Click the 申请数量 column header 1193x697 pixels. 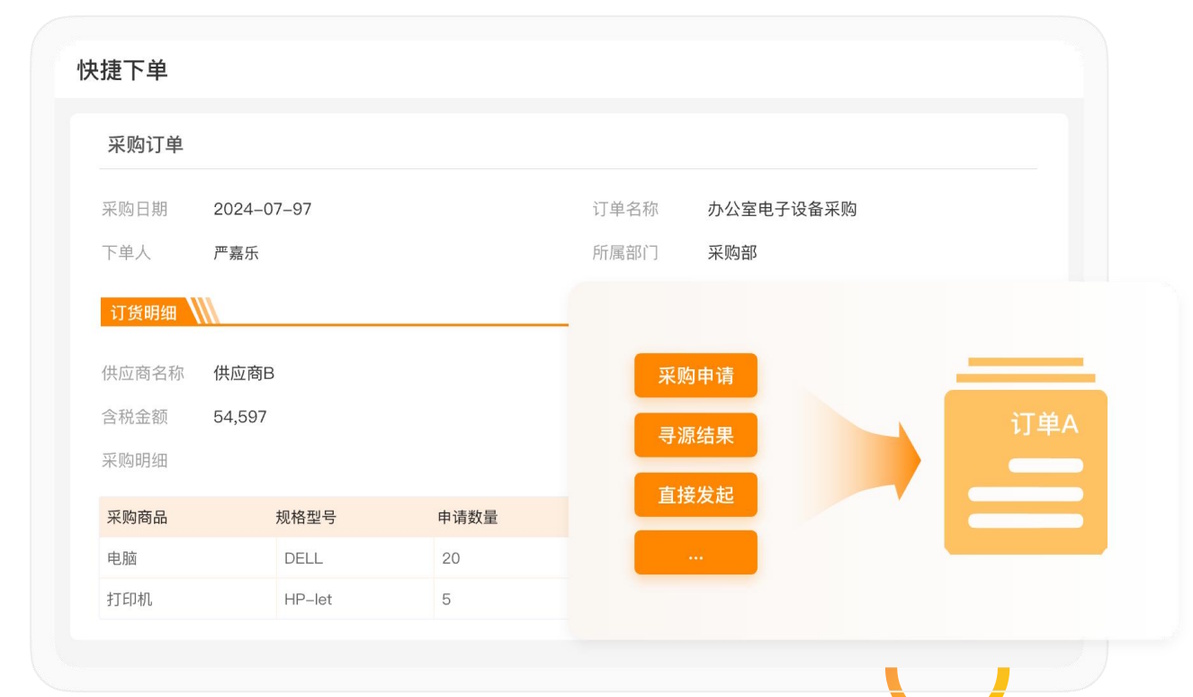[x=468, y=517]
